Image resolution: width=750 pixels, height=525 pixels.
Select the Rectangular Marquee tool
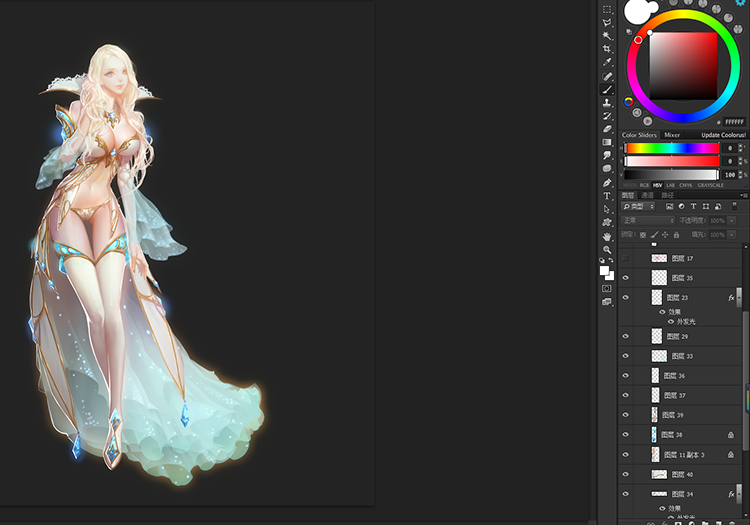pos(607,10)
